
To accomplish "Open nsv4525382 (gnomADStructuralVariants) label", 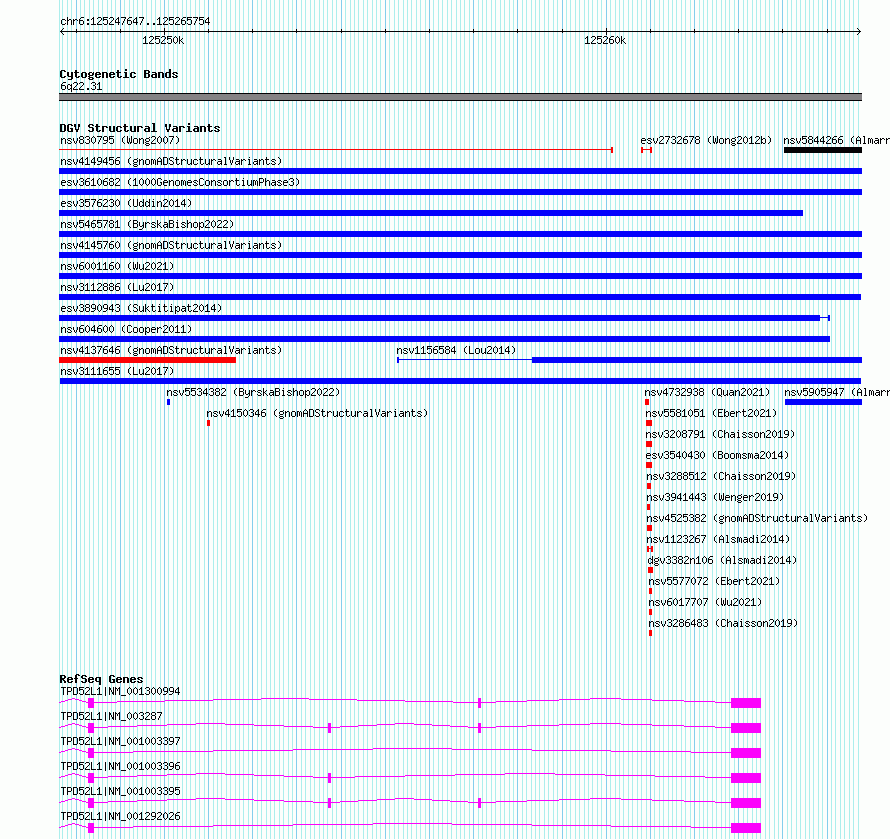I will pyautogui.click(x=757, y=518).
